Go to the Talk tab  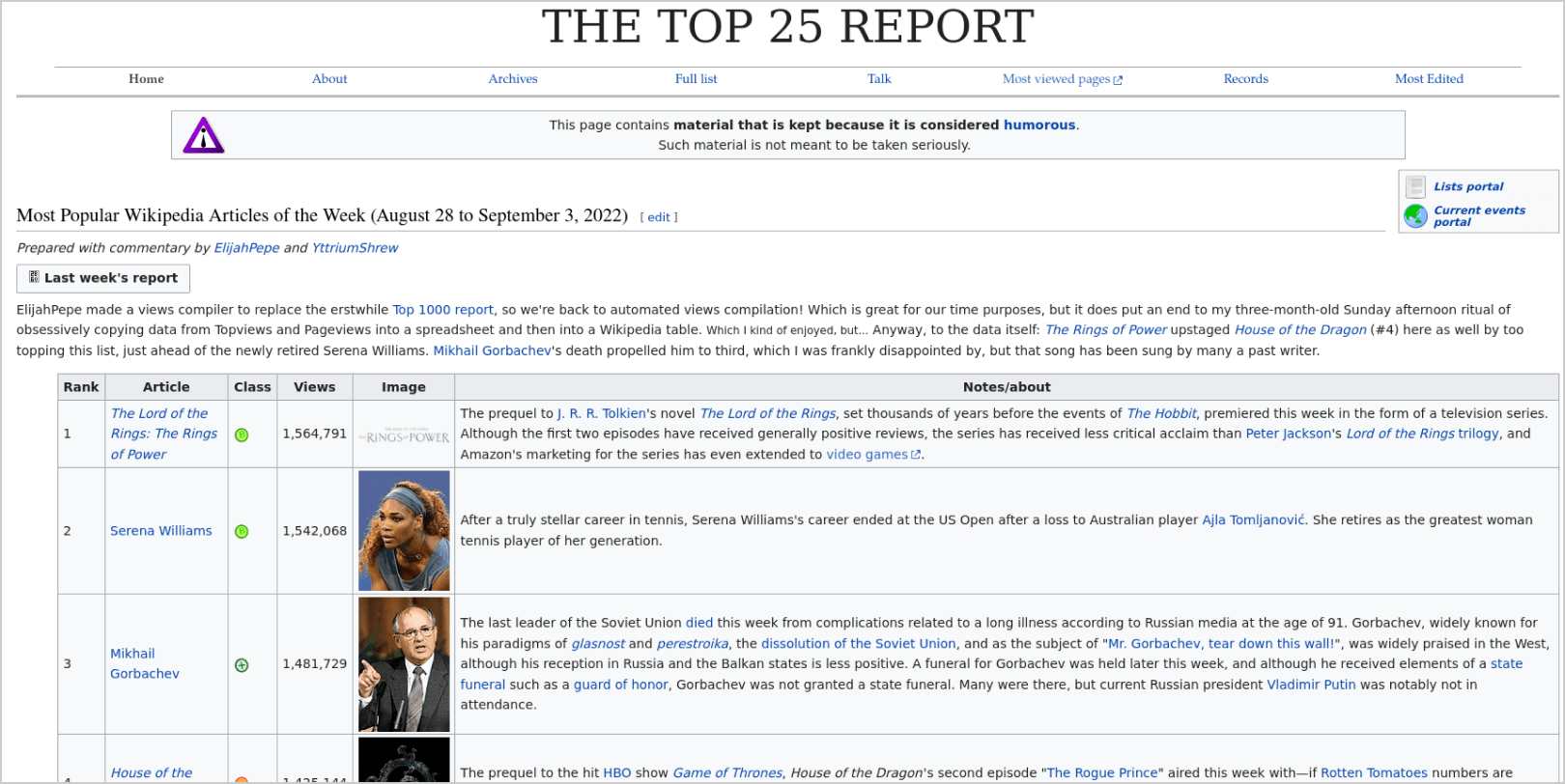coord(879,79)
